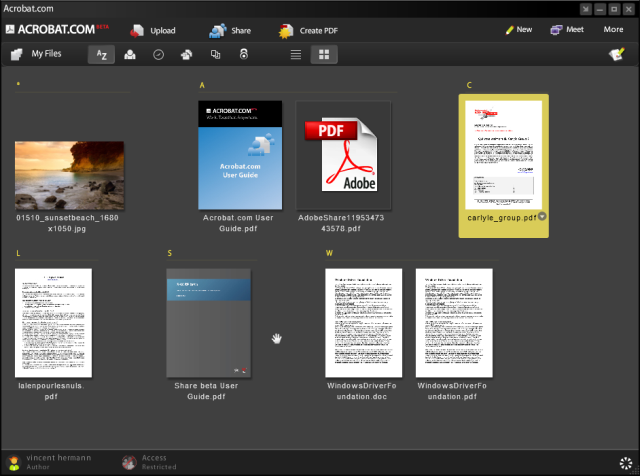Click the My Files folder icon
The height and width of the screenshot is (476, 640).
point(17,54)
